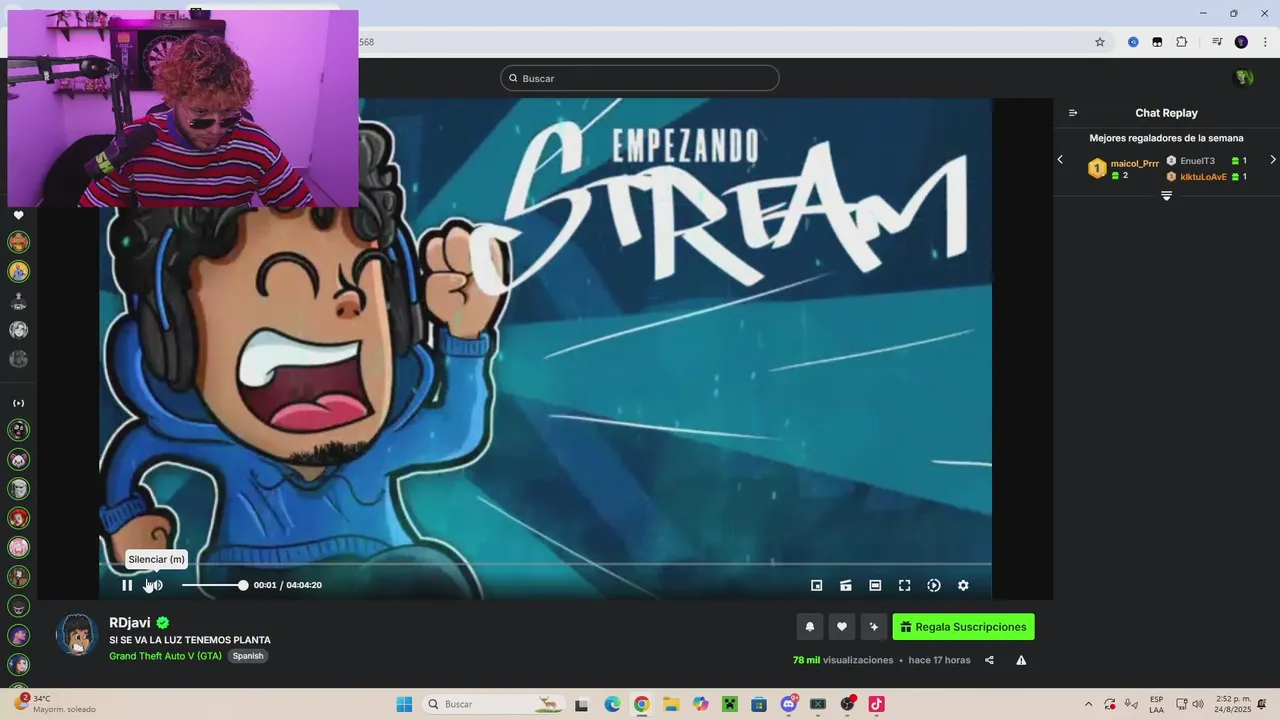Open the user profile avatar menu
This screenshot has width=1280, height=720.
[x=1244, y=78]
